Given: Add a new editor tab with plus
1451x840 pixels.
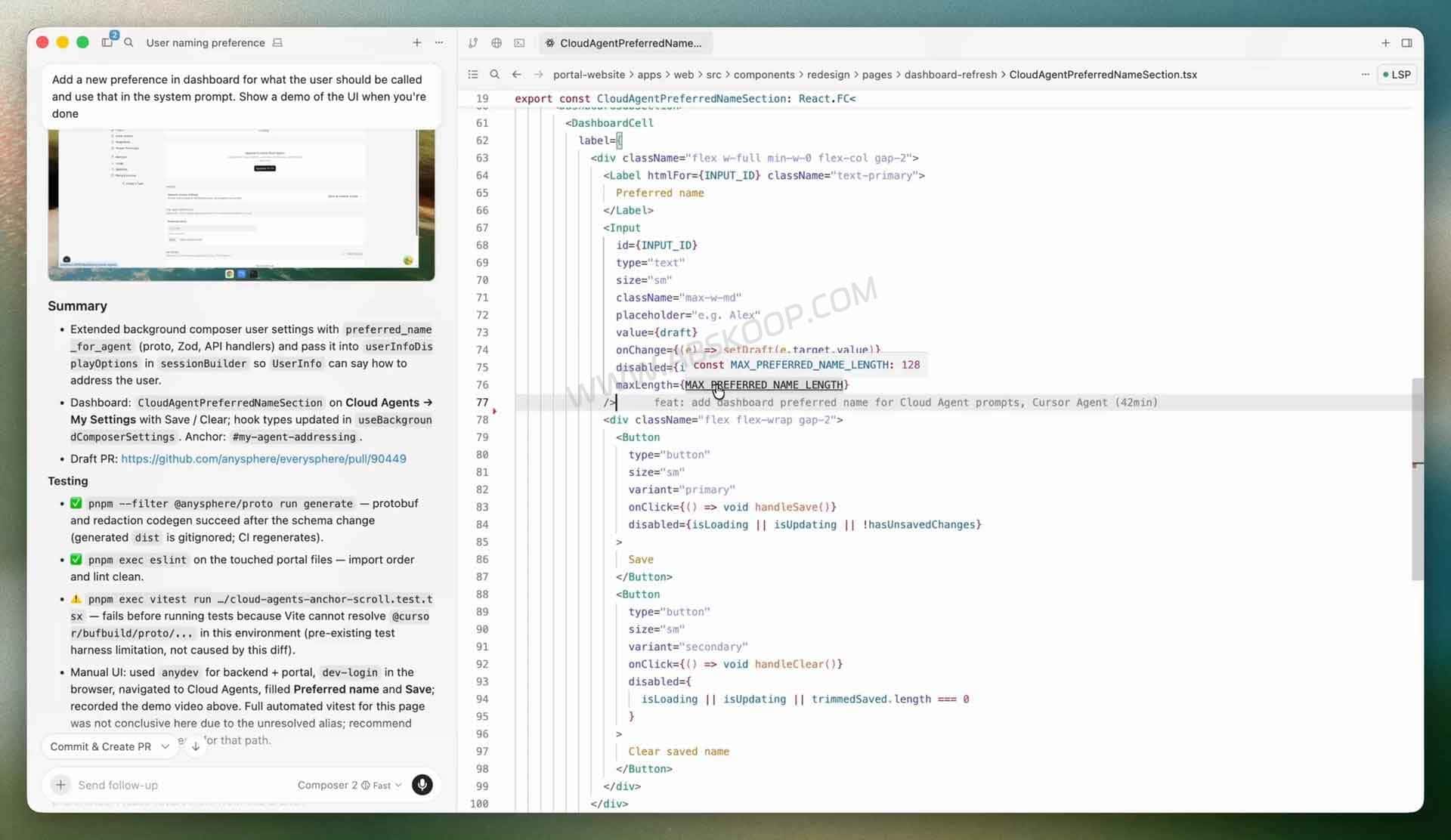Looking at the screenshot, I should [x=1385, y=43].
